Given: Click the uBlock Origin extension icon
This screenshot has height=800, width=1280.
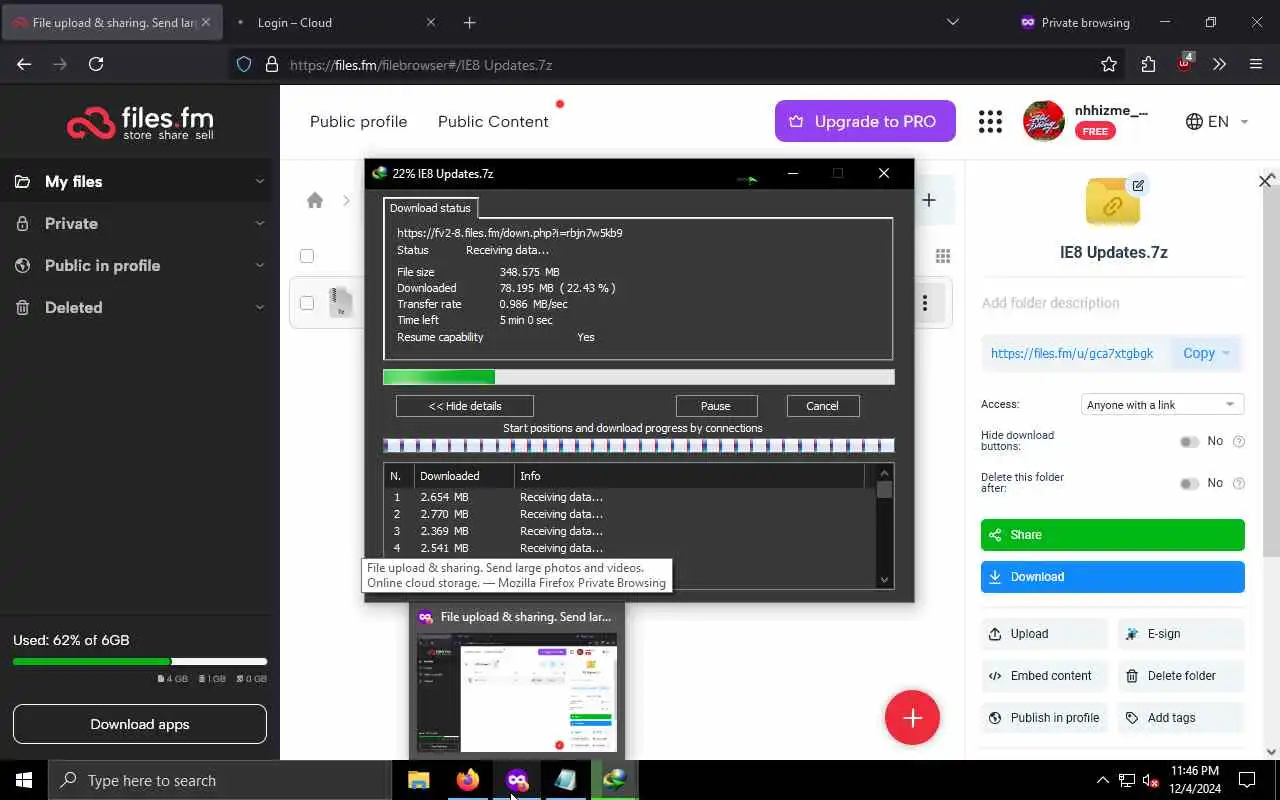Looking at the screenshot, I should (1185, 63).
